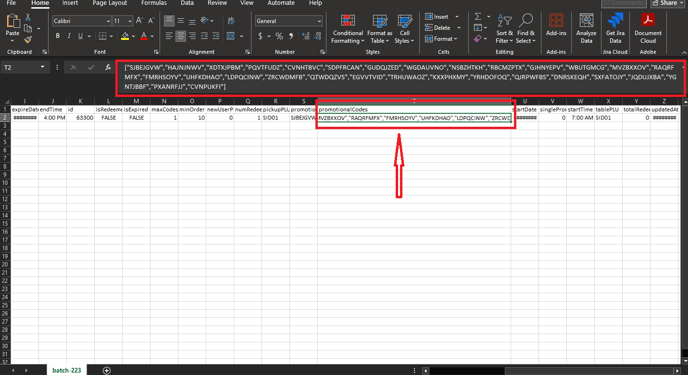Open Cell Styles dropdown
This screenshot has height=375, width=688.
(x=404, y=29)
